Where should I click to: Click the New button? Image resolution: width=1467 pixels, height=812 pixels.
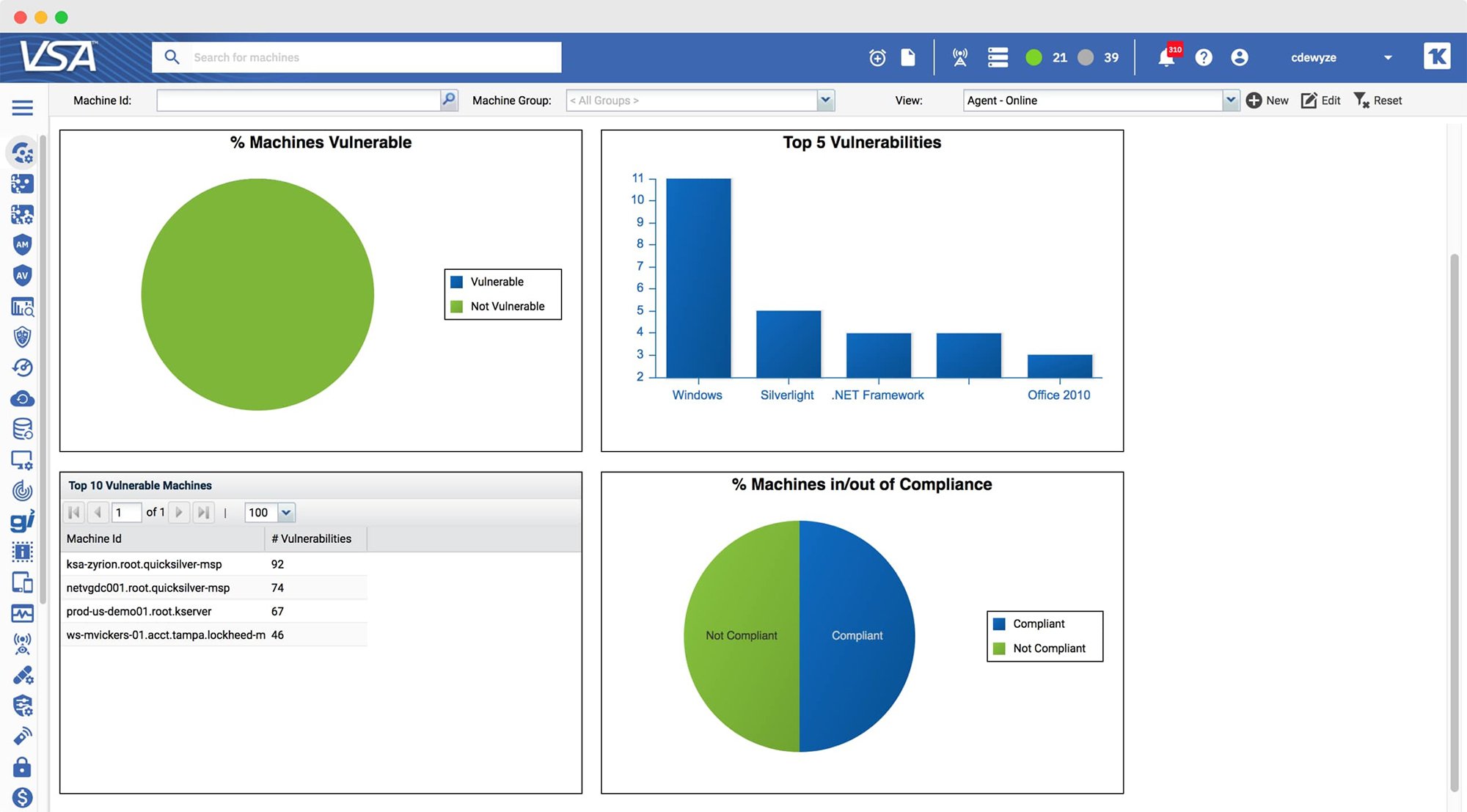(x=1267, y=100)
